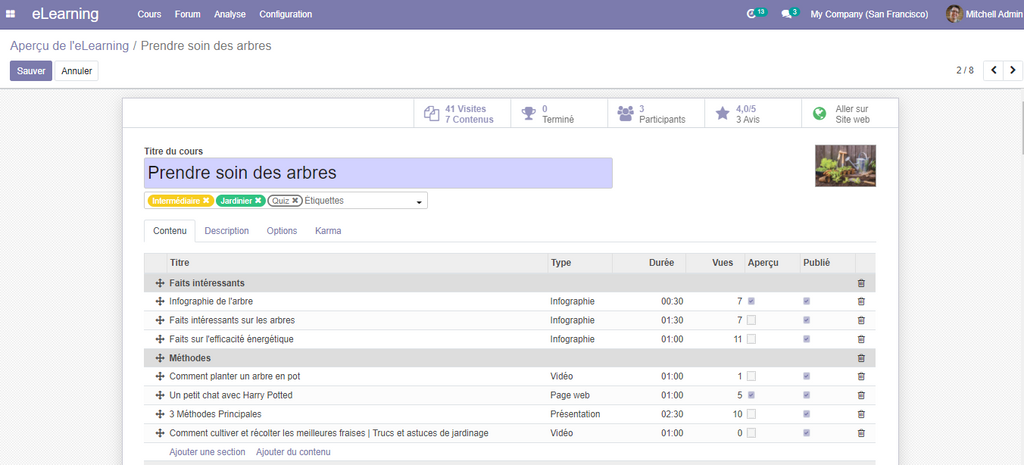Open the activities clock icon with badge 13
Viewport: 1024px width, 465px height.
[752, 14]
